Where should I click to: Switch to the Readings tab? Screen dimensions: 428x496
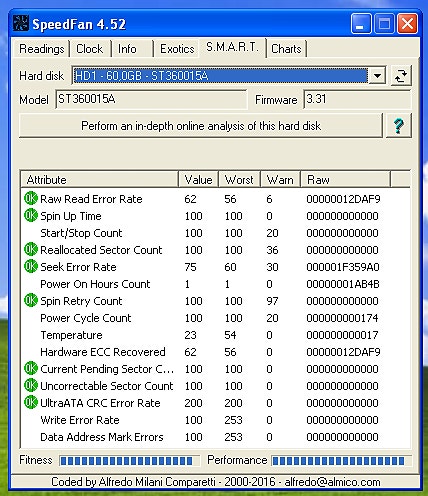click(x=41, y=49)
